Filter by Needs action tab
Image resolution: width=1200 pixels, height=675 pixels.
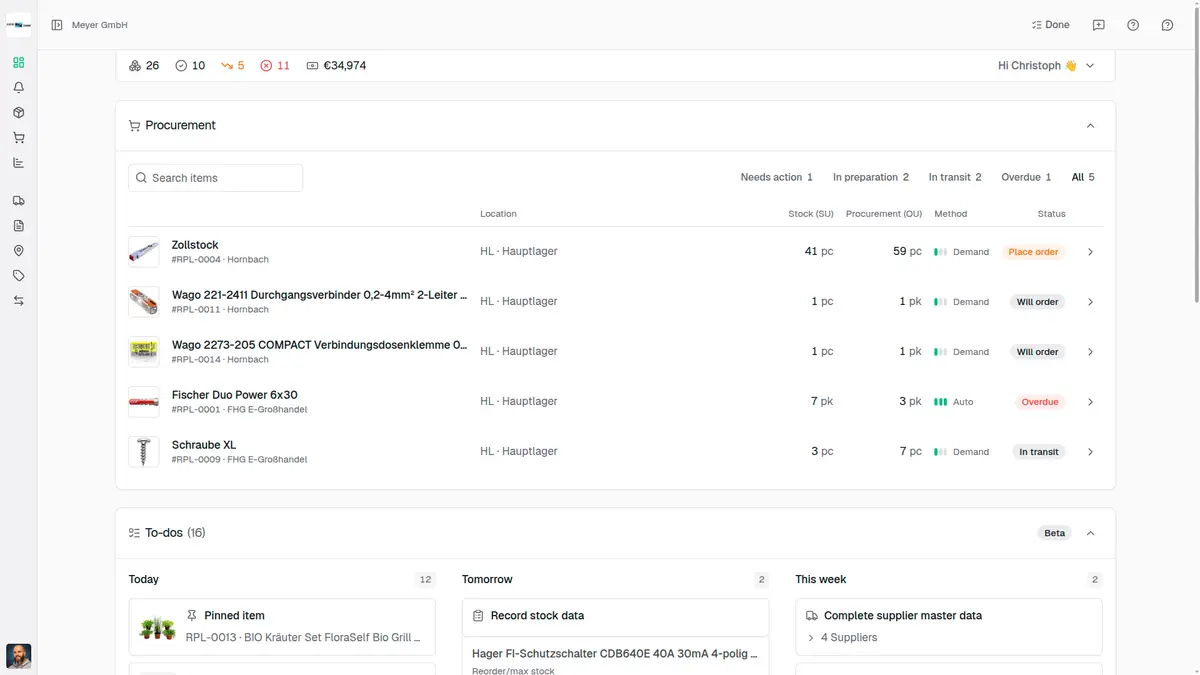[777, 178]
